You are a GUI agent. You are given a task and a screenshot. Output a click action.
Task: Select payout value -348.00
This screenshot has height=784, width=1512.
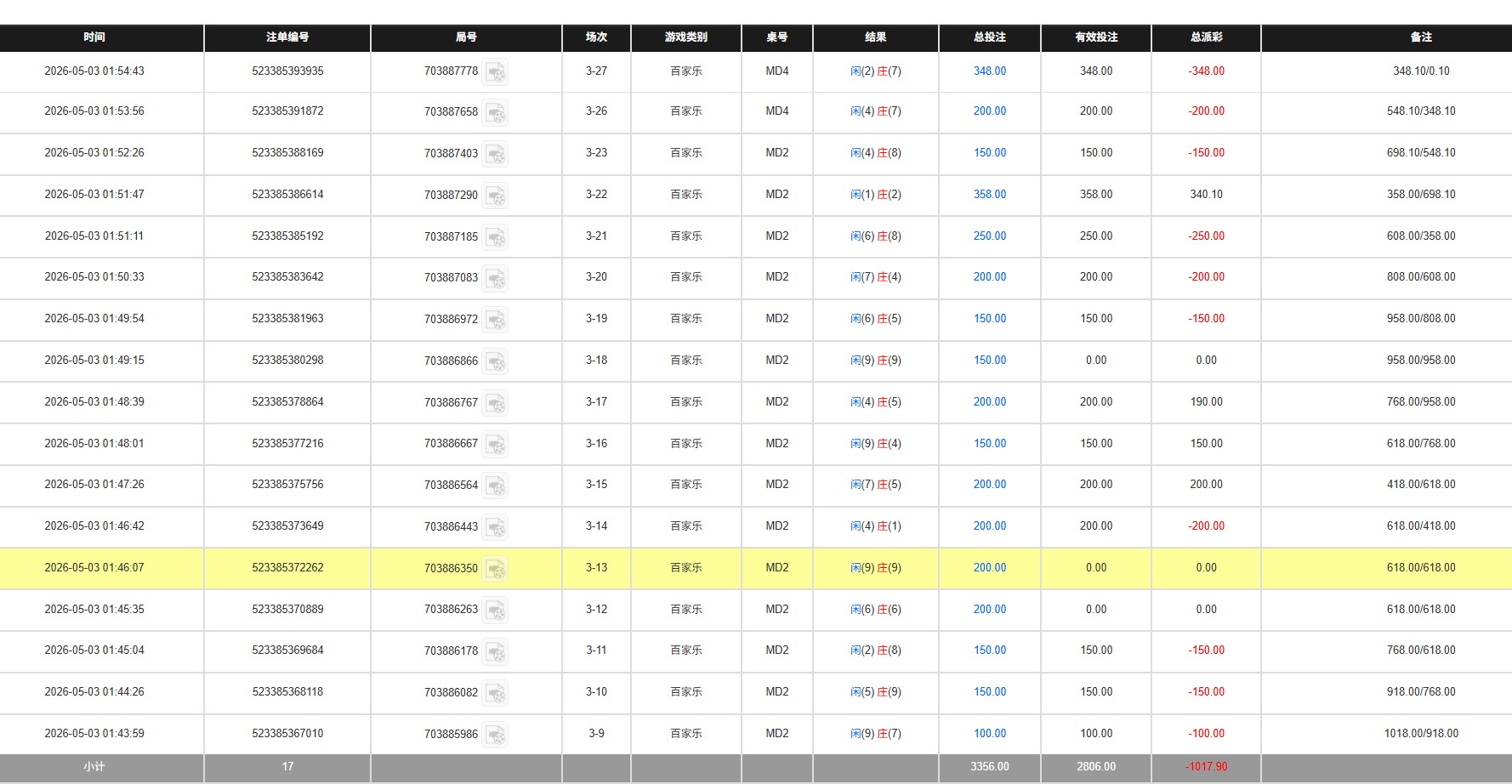[1206, 71]
